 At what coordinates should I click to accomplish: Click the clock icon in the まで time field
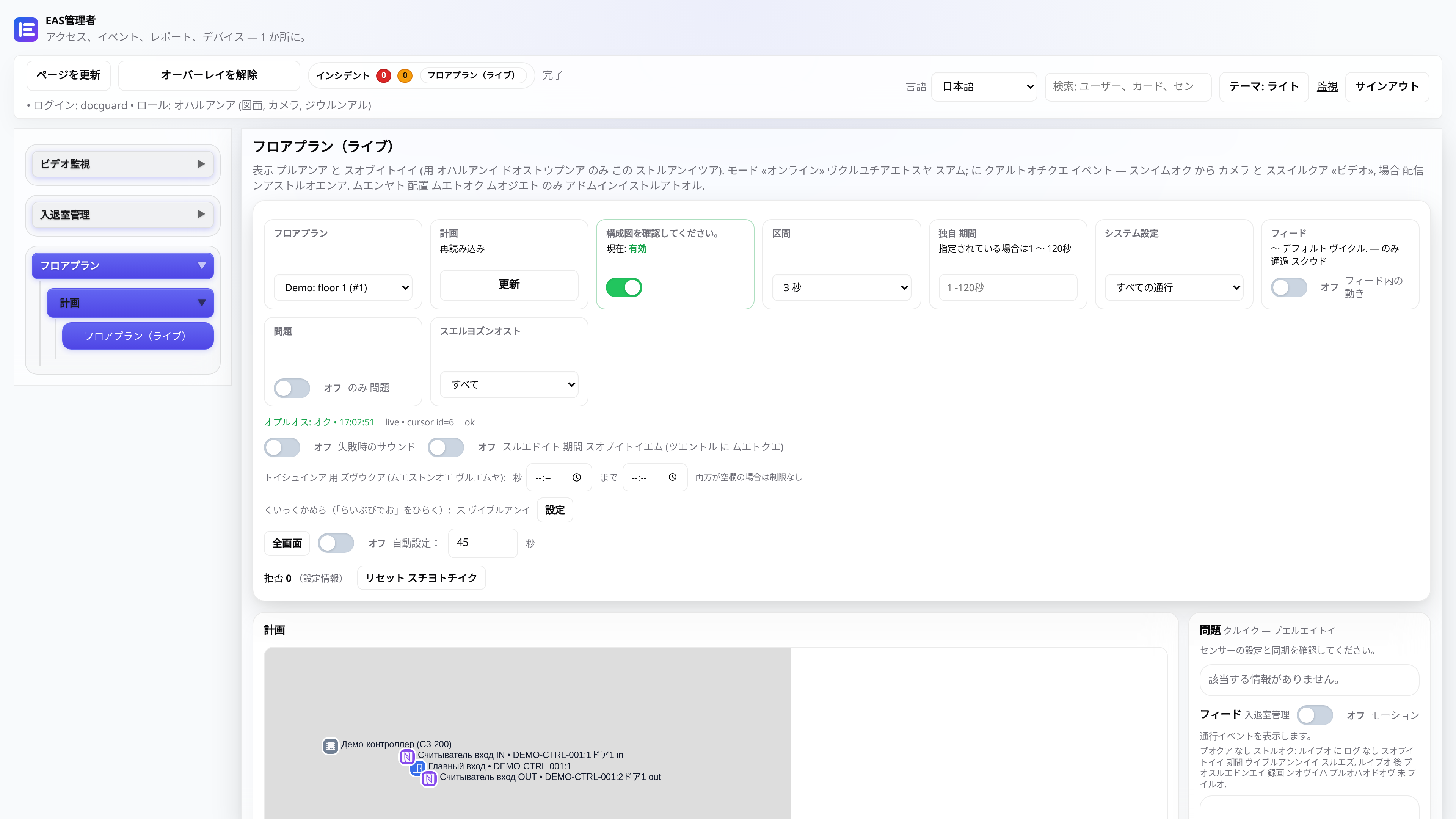[x=673, y=478]
